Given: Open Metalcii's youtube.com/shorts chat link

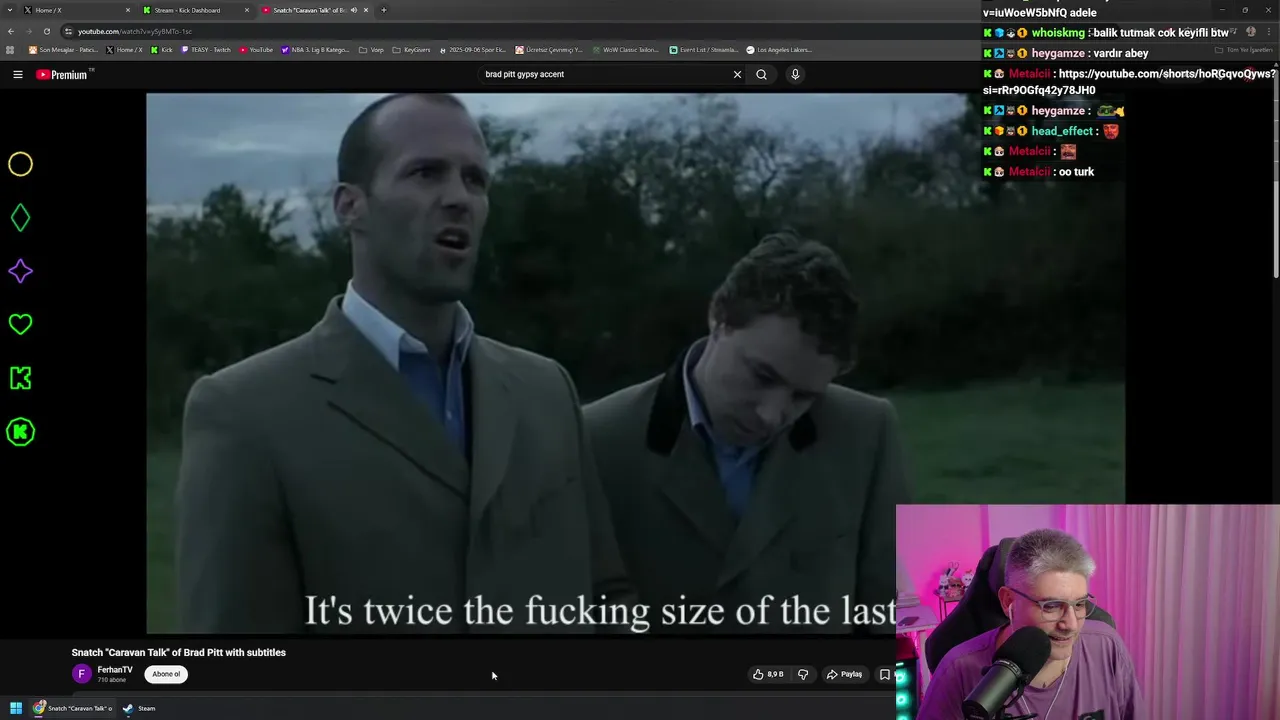Looking at the screenshot, I should [1129, 82].
